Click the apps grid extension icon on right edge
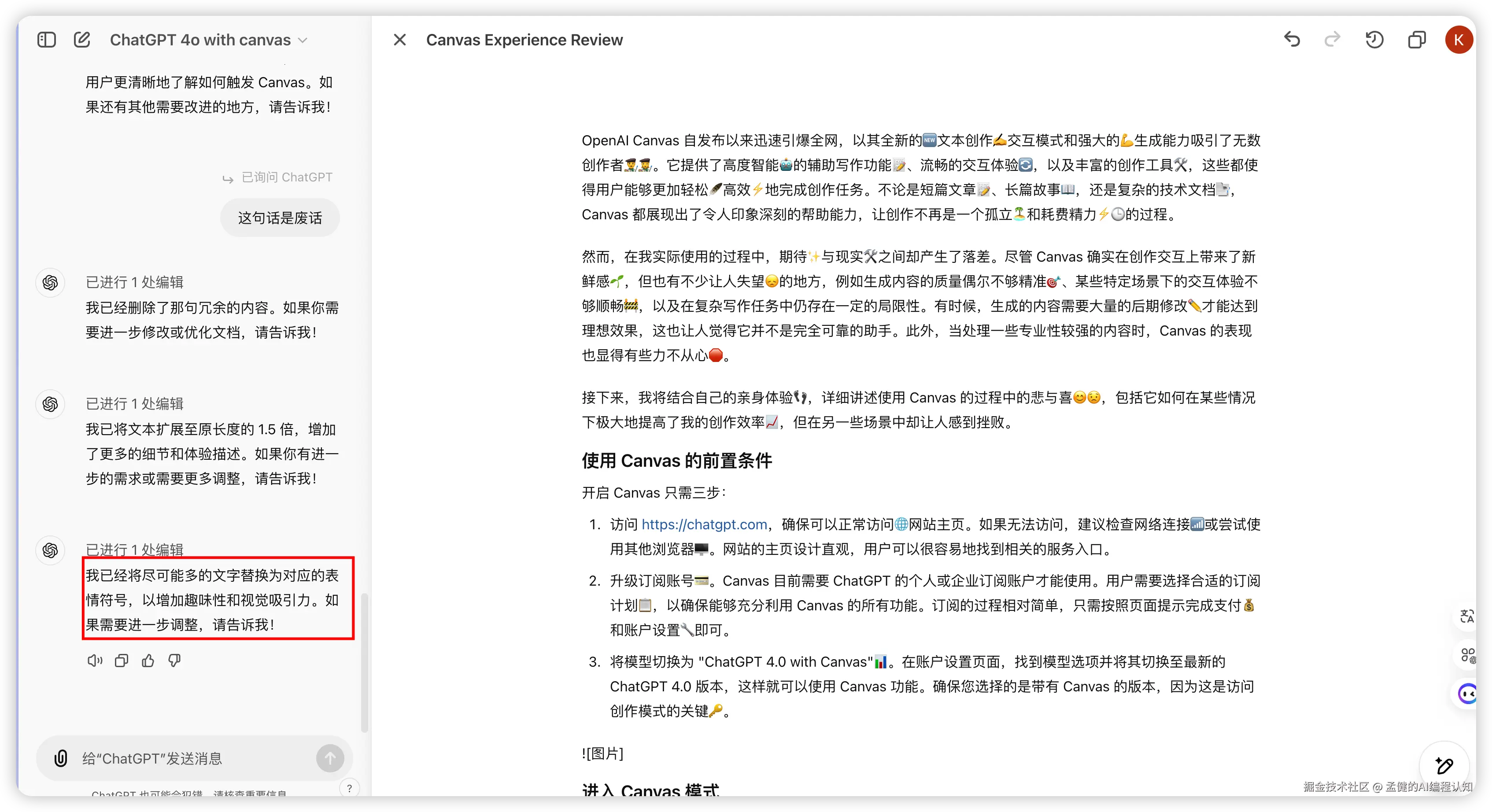This screenshot has height=812, width=1492. coord(1467,655)
